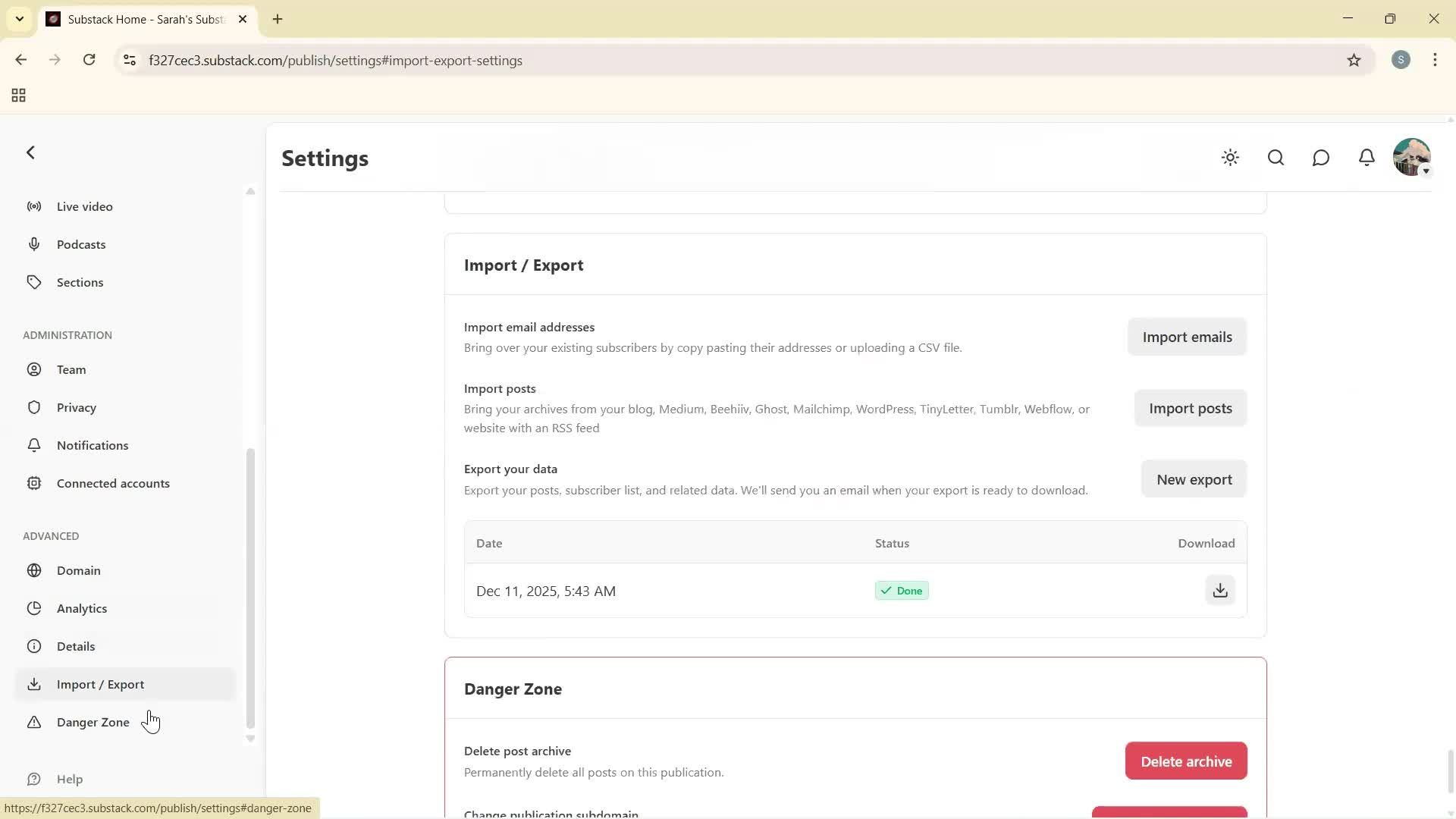This screenshot has width=1456, height=819.
Task: Click the Delete archive button
Action: pyautogui.click(x=1186, y=761)
